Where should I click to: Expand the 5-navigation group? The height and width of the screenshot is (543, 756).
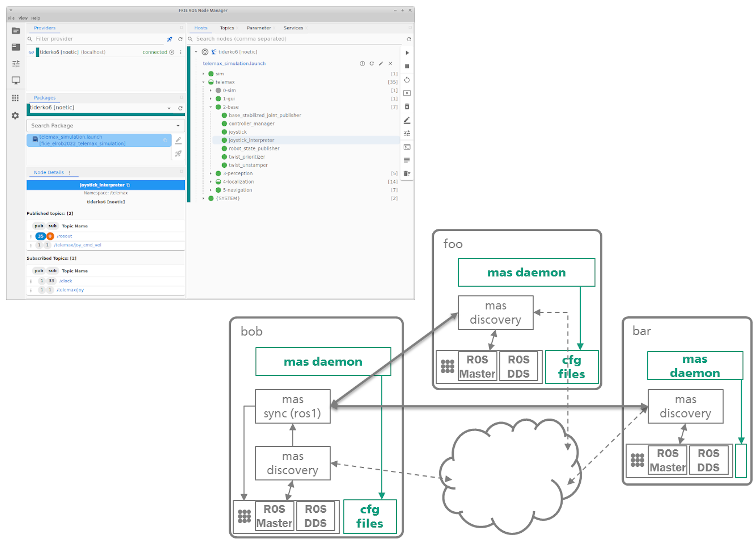(x=211, y=190)
